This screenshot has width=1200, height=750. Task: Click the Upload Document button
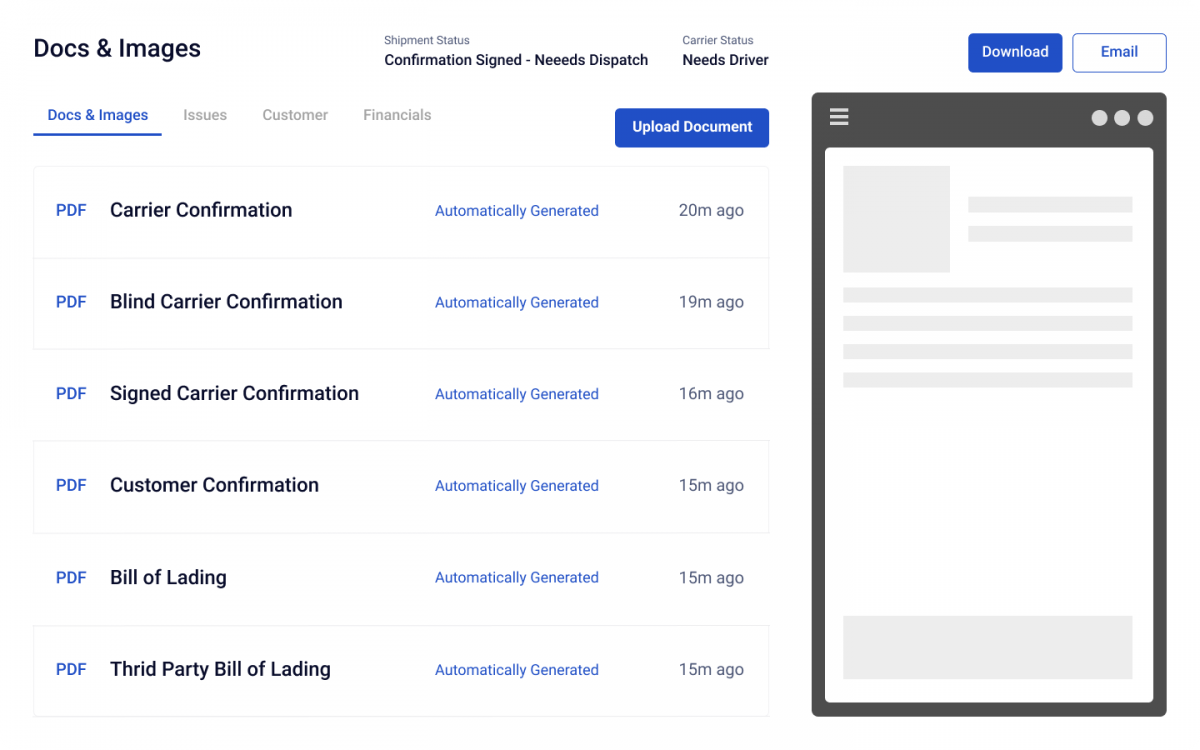click(692, 127)
